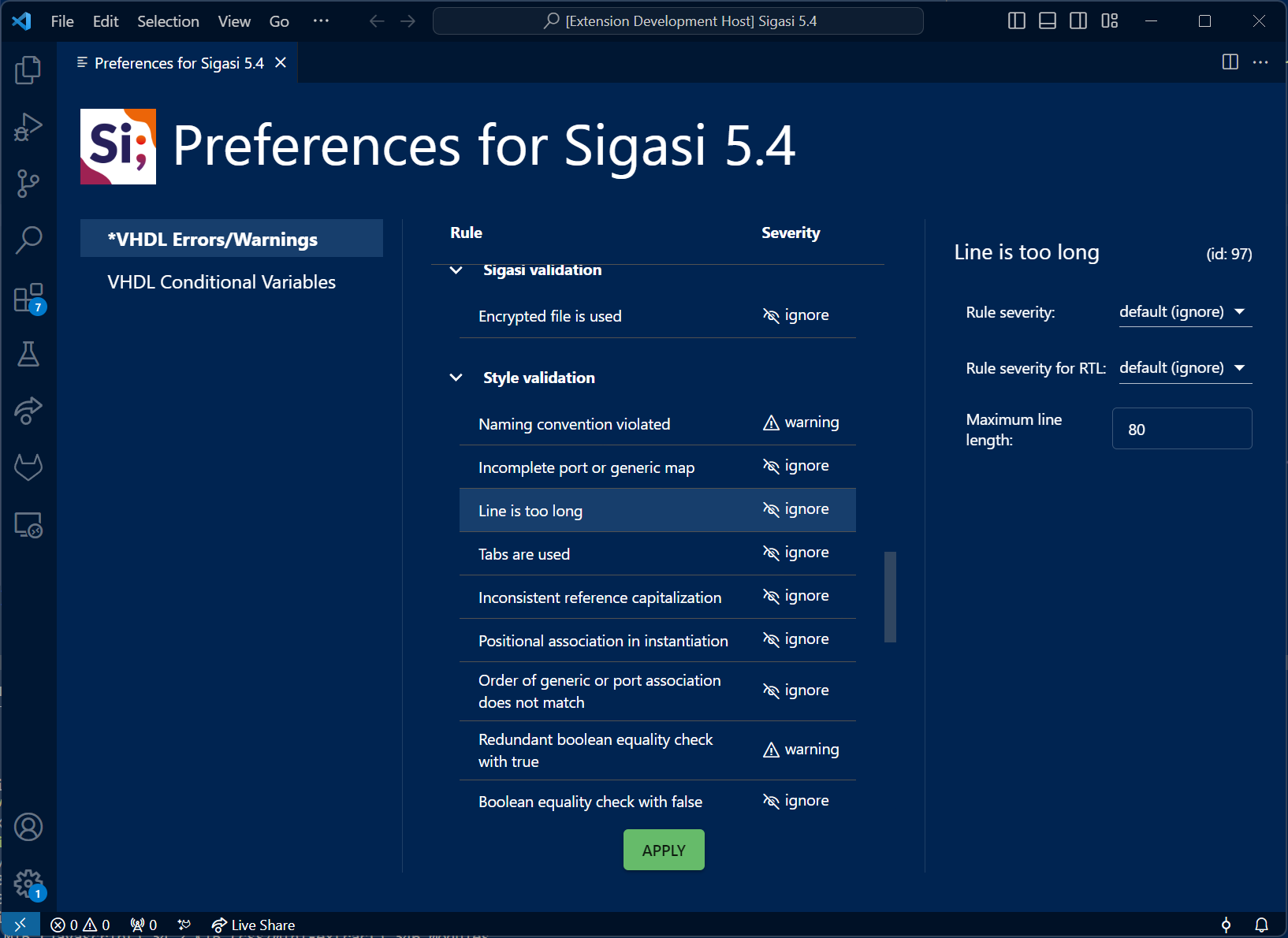Click the ports forwarded status indicator
The width and height of the screenshot is (1288, 938).
[143, 925]
